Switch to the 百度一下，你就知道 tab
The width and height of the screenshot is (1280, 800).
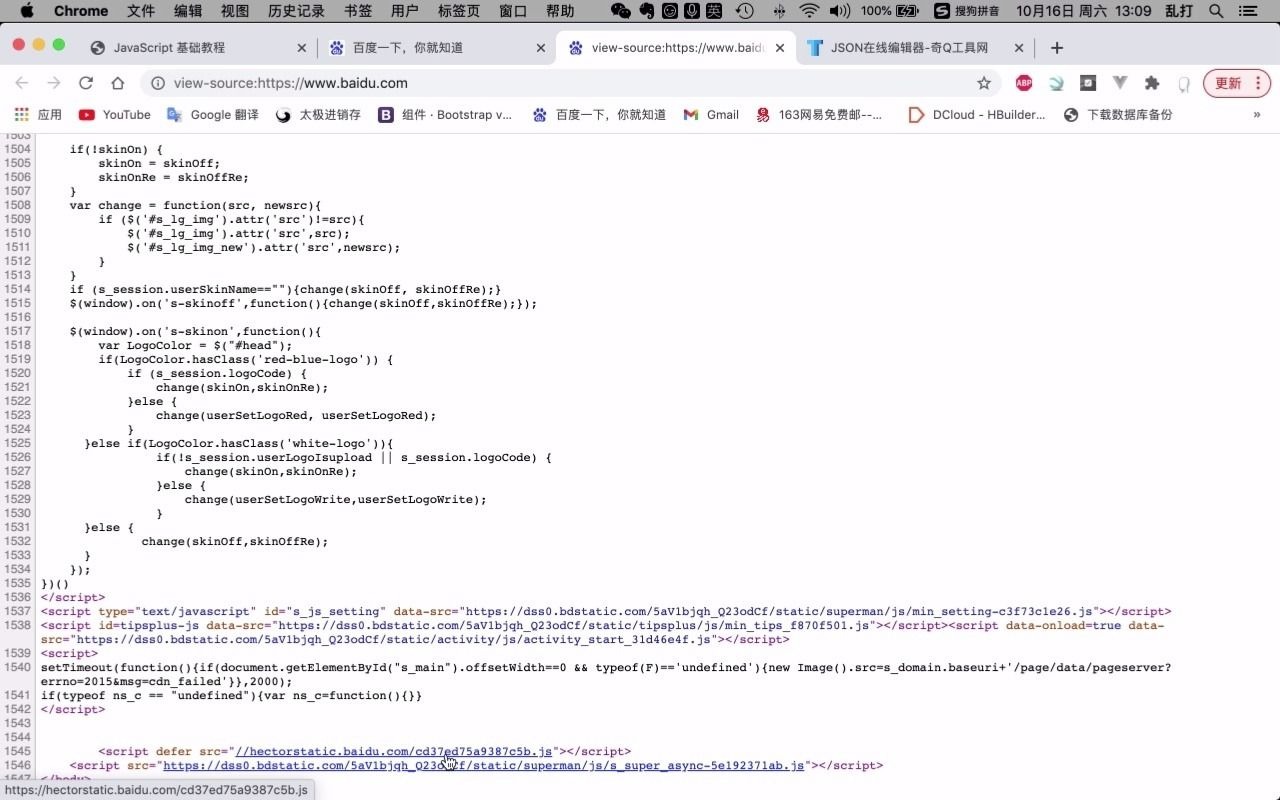pos(410,47)
